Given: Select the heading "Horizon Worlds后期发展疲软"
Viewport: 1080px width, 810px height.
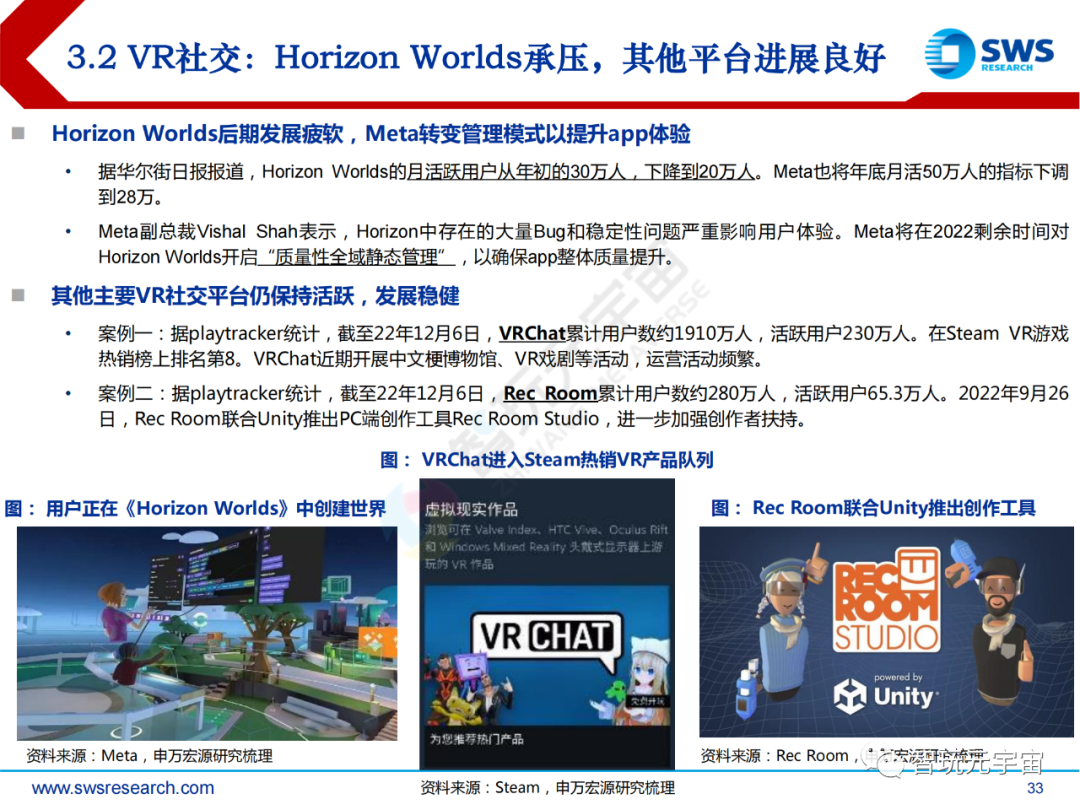Looking at the screenshot, I should [x=198, y=134].
